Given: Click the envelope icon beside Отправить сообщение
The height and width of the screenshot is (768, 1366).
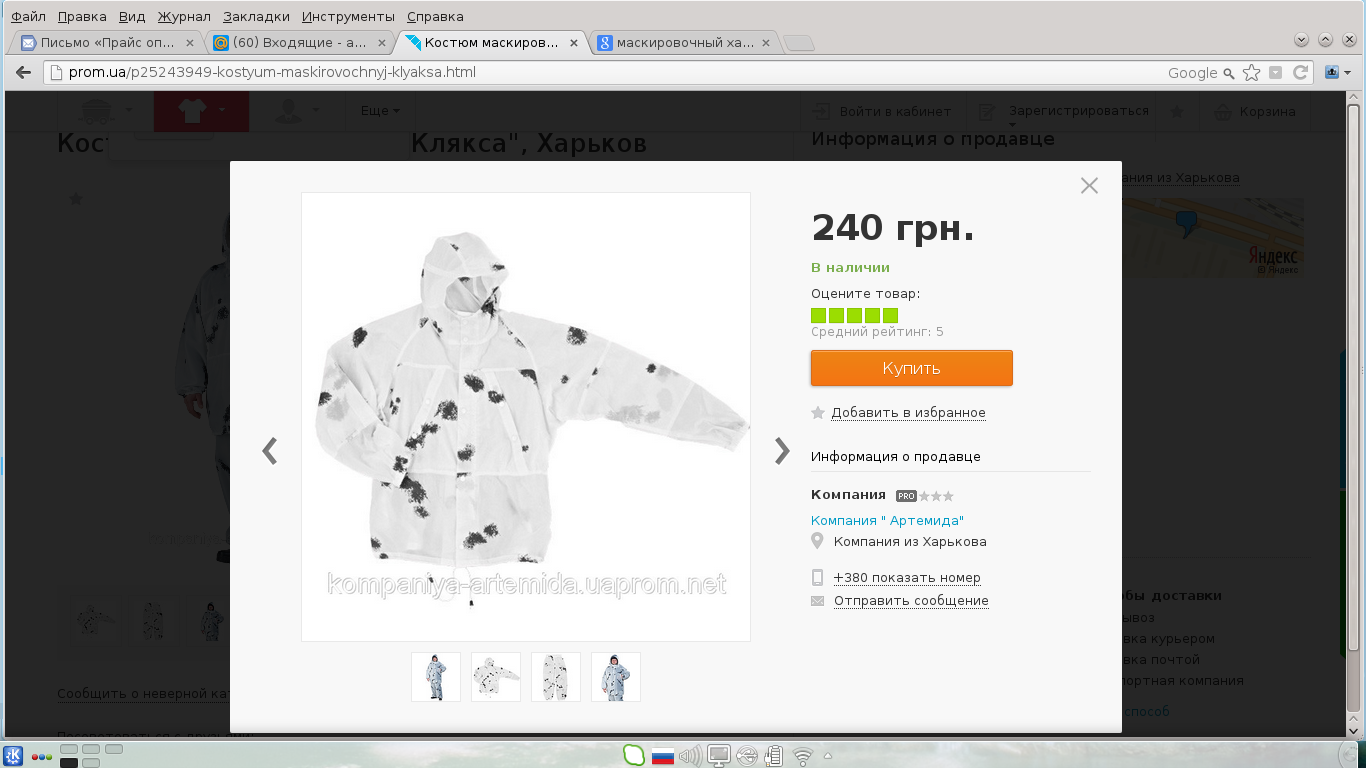Looking at the screenshot, I should coord(817,601).
